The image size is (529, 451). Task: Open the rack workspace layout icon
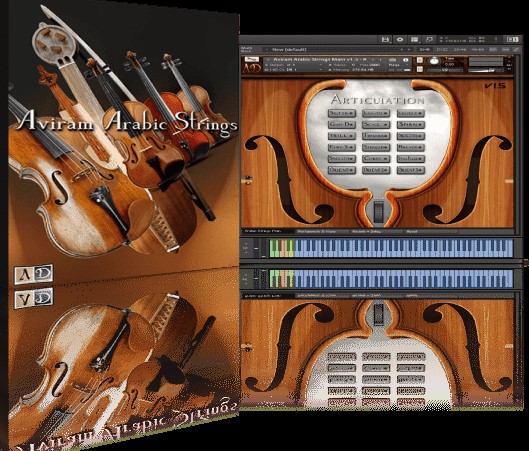coord(414,39)
